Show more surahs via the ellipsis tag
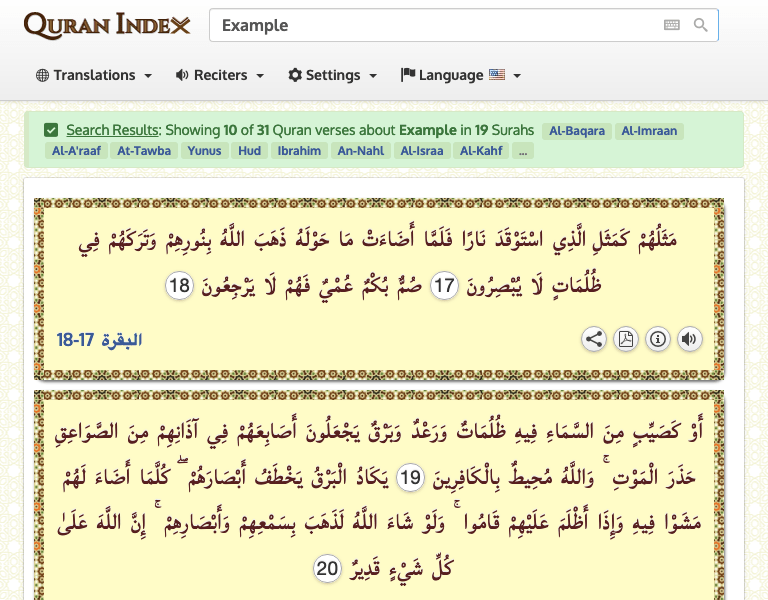The height and width of the screenshot is (600, 768). point(524,151)
